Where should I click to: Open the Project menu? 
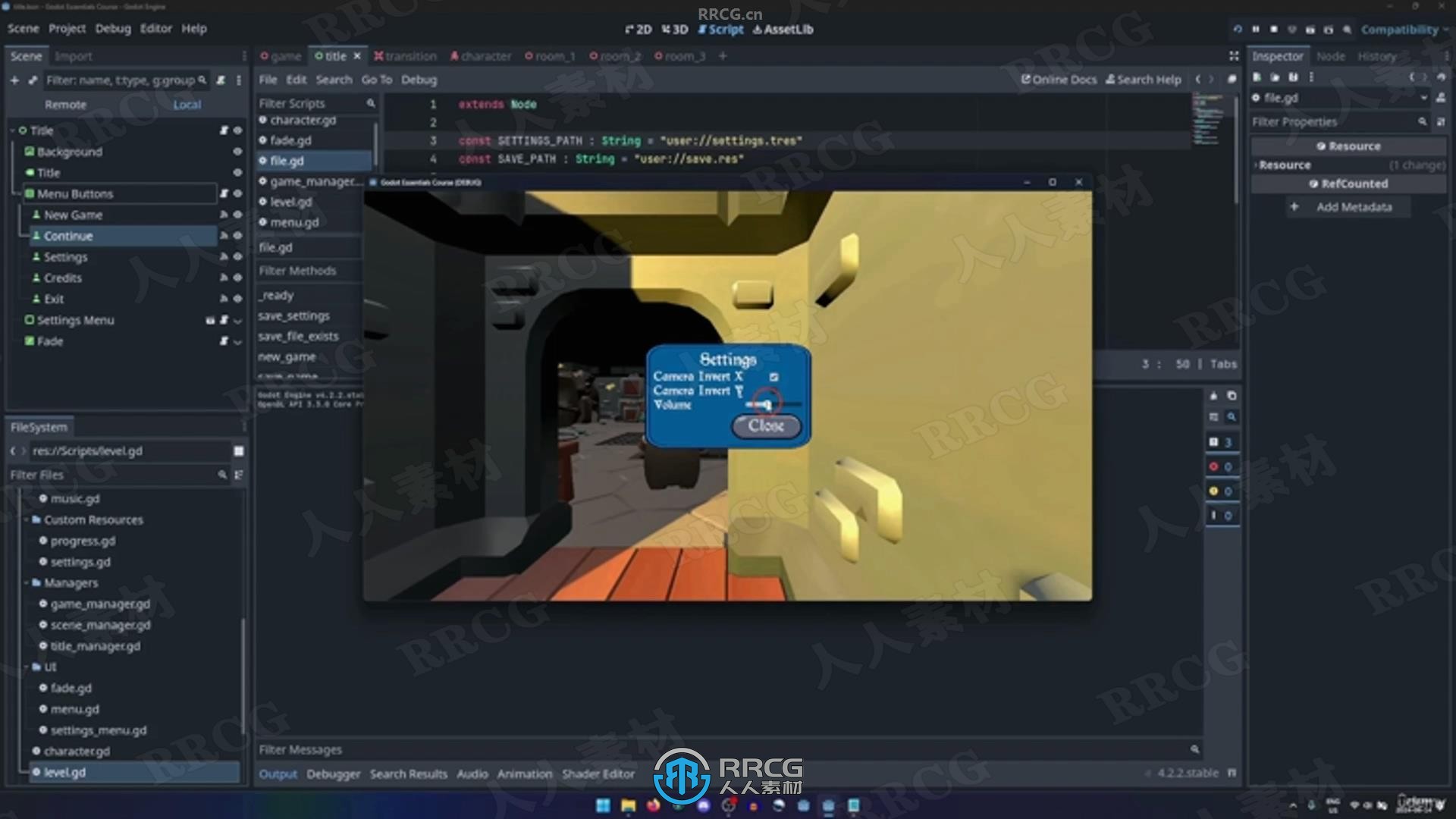67,29
